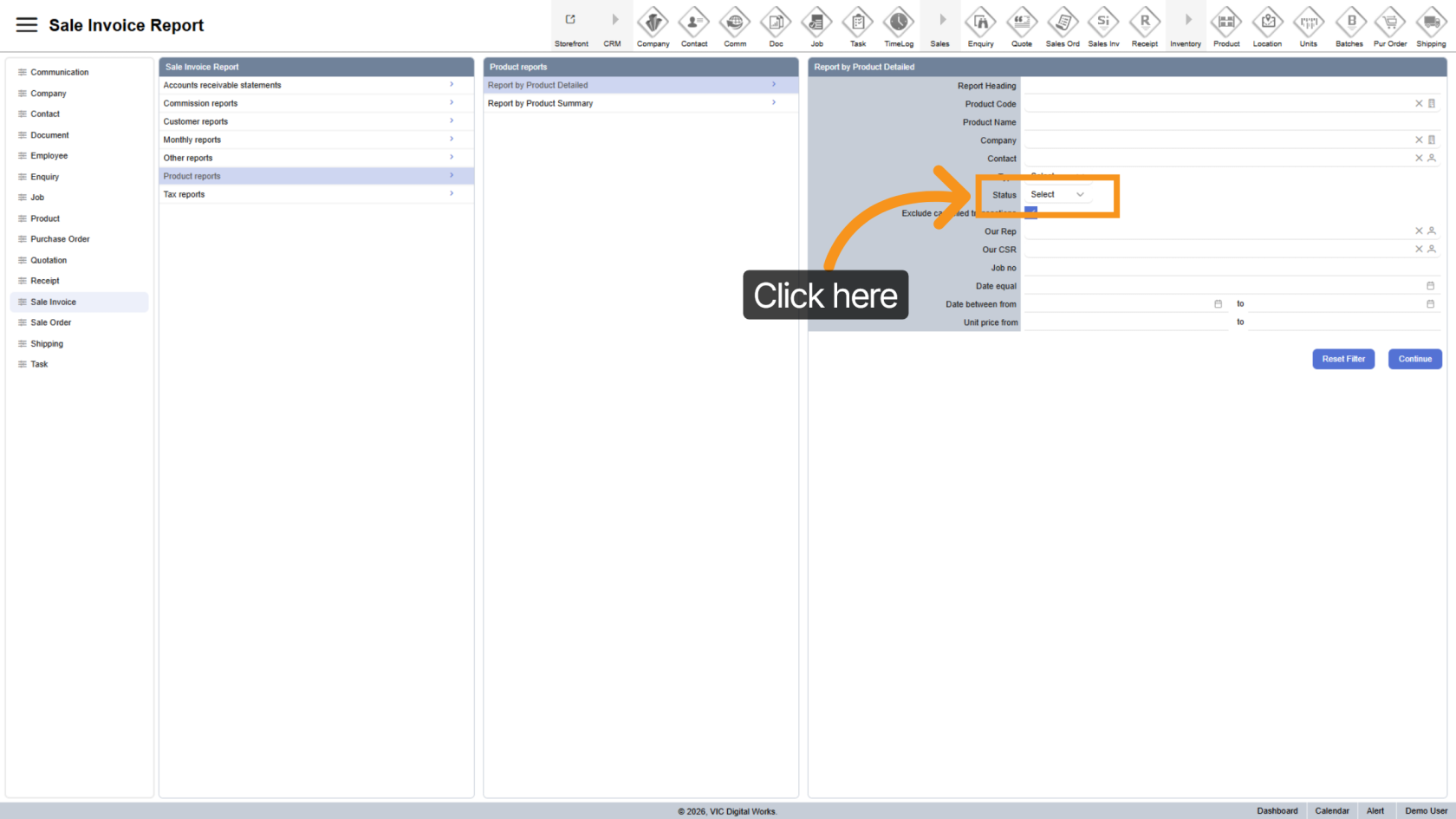Image resolution: width=1456 pixels, height=819 pixels.
Task: Open the Storefront external link icon
Action: coord(570,20)
